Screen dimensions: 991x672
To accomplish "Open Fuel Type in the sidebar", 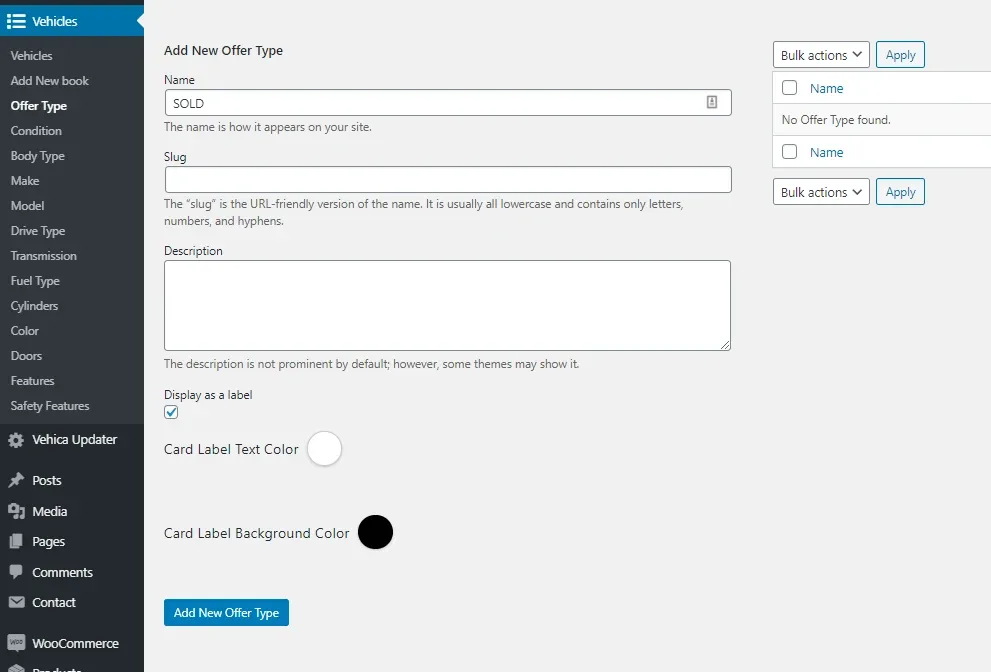I will (x=35, y=281).
